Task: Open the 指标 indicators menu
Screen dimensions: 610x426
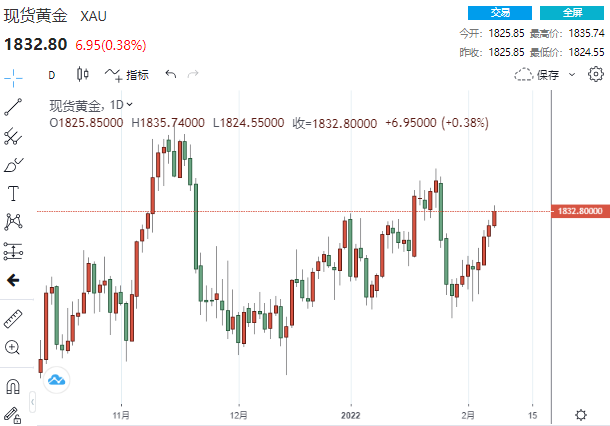Action: (126, 74)
